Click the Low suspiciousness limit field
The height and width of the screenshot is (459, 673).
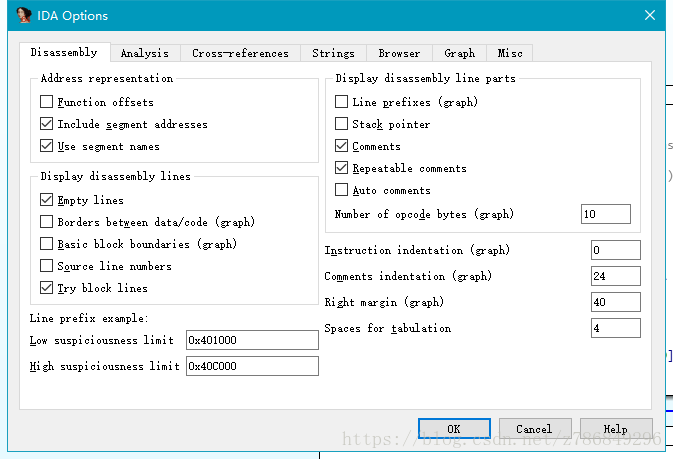(x=252, y=340)
